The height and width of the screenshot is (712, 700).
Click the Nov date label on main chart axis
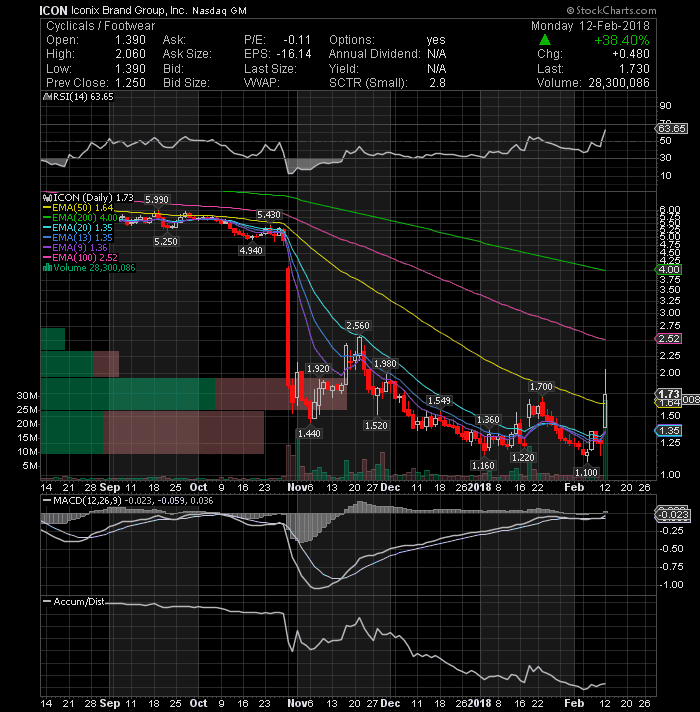(x=296, y=487)
